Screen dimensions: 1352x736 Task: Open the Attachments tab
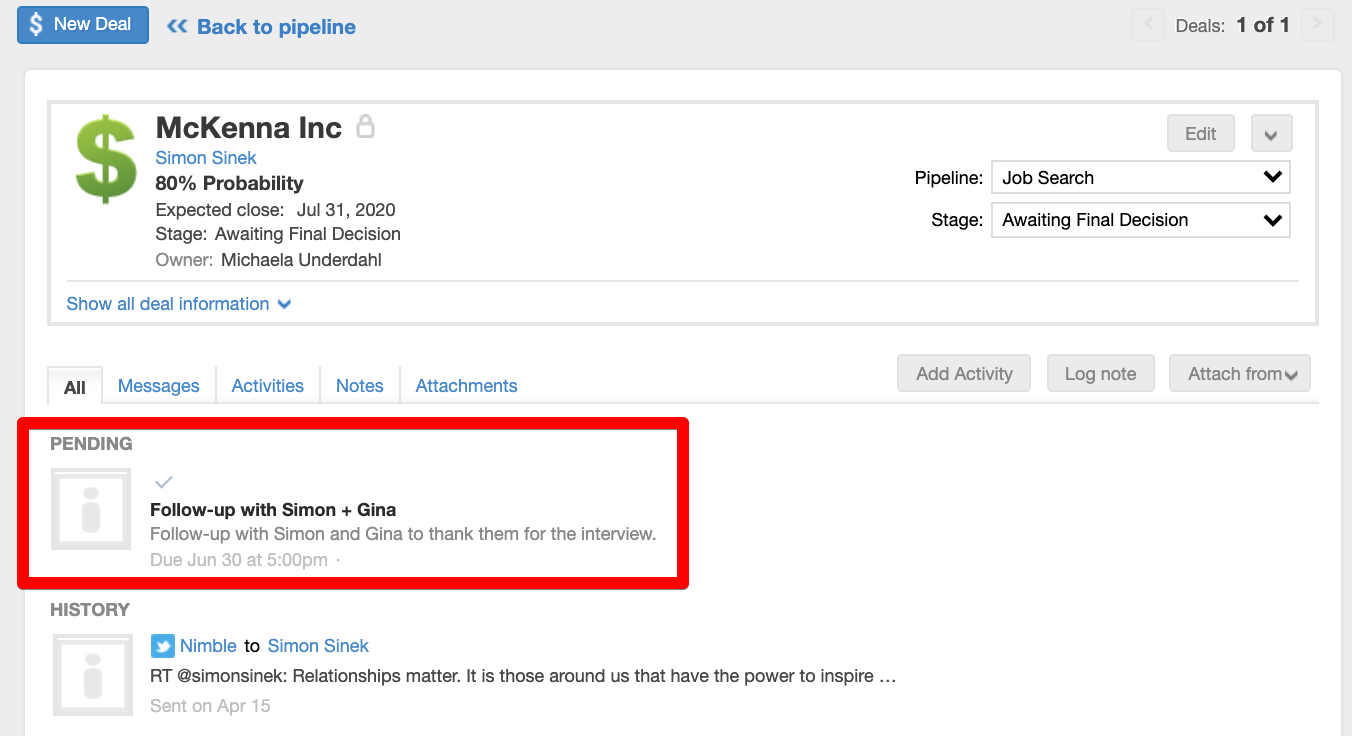tap(465, 385)
